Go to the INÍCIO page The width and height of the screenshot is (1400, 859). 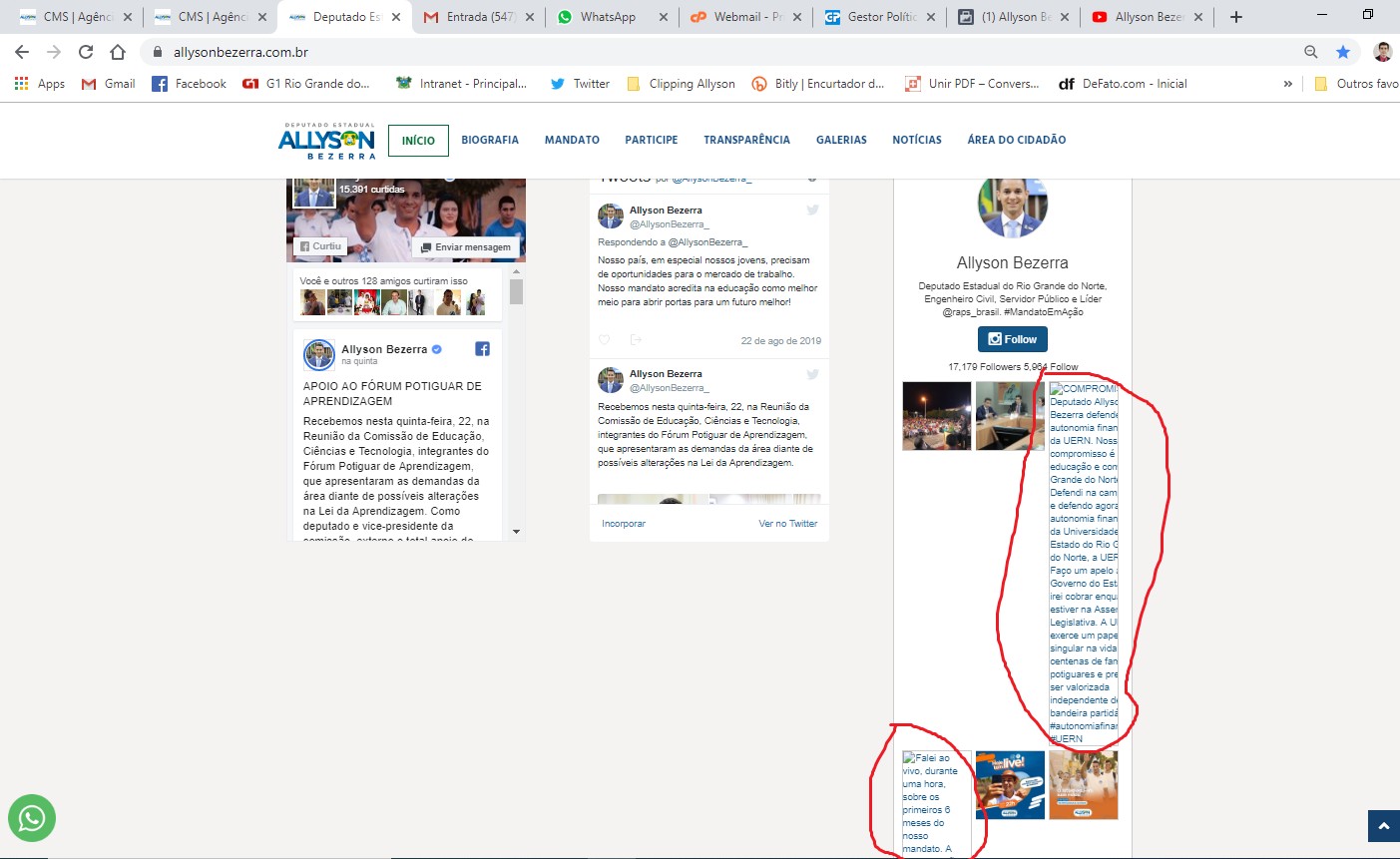coord(418,141)
